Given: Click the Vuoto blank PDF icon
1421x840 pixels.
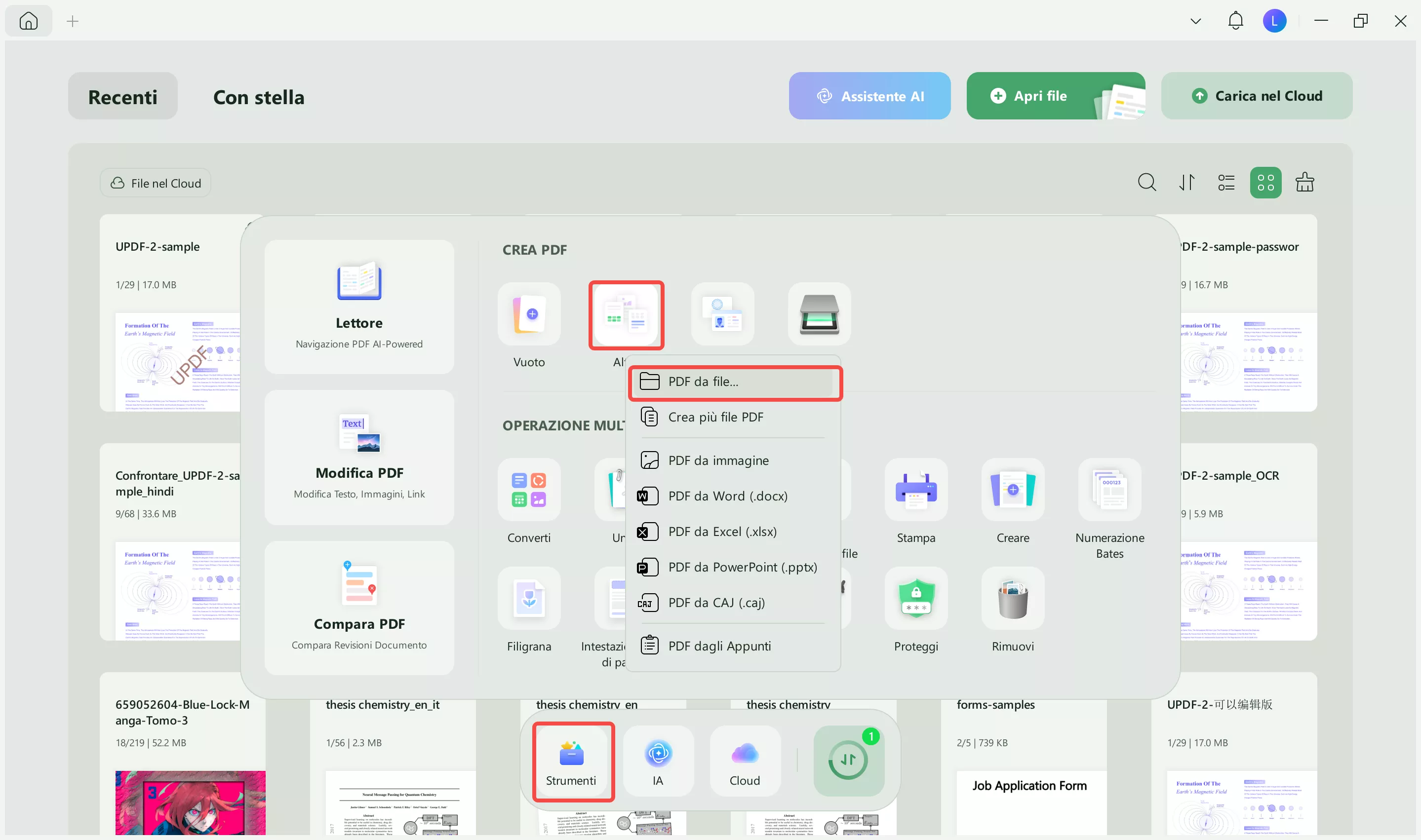Looking at the screenshot, I should click(x=529, y=314).
